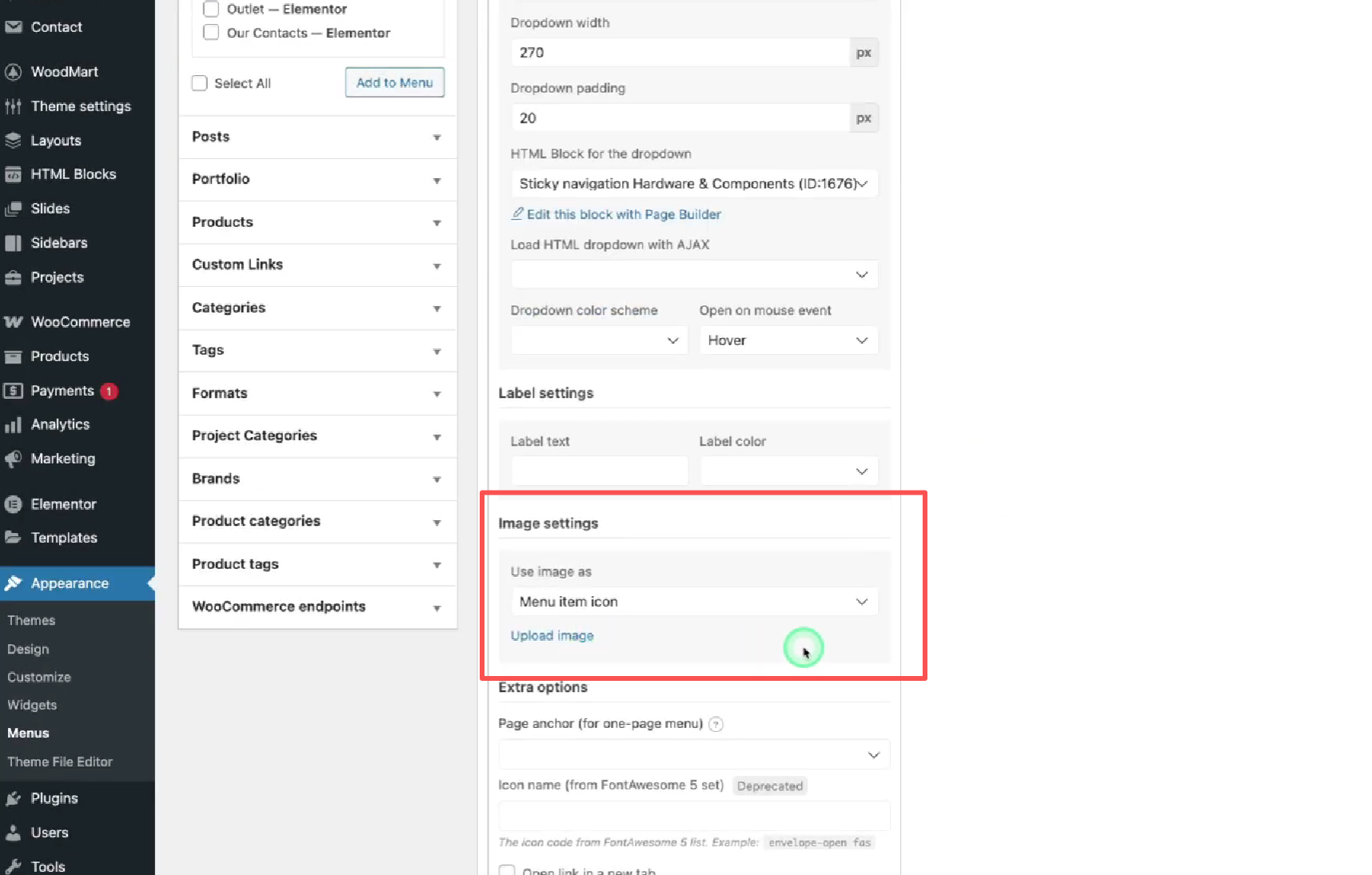Click the Add to Menu button
This screenshot has height=875, width=1372.
coord(394,82)
